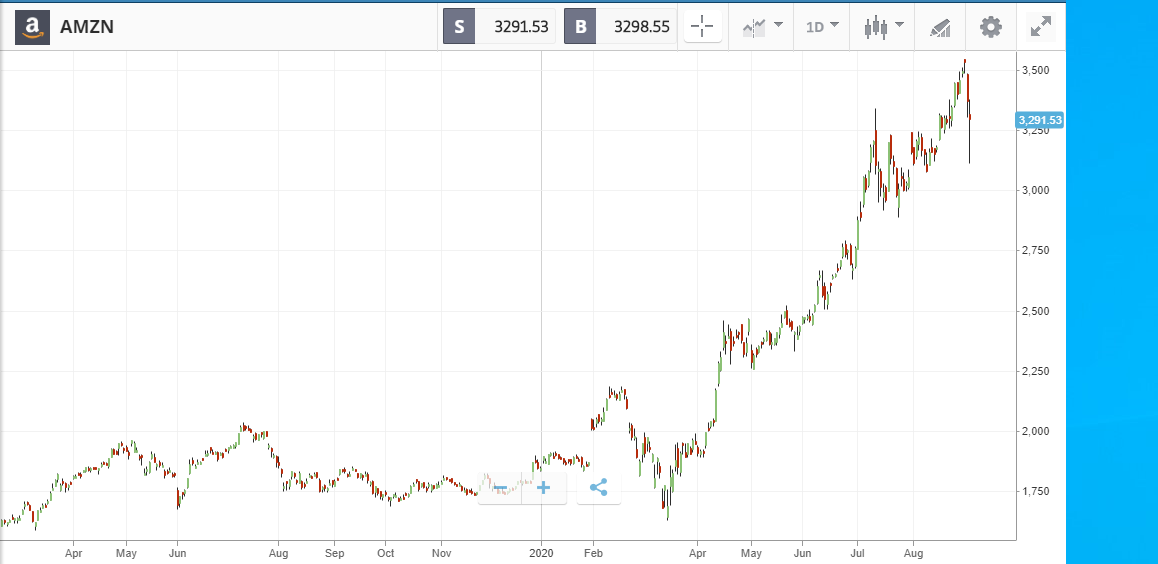Viewport: 1158px width, 564px height.
Task: Open the candlestick chart type dropdown
Action: click(x=883, y=27)
